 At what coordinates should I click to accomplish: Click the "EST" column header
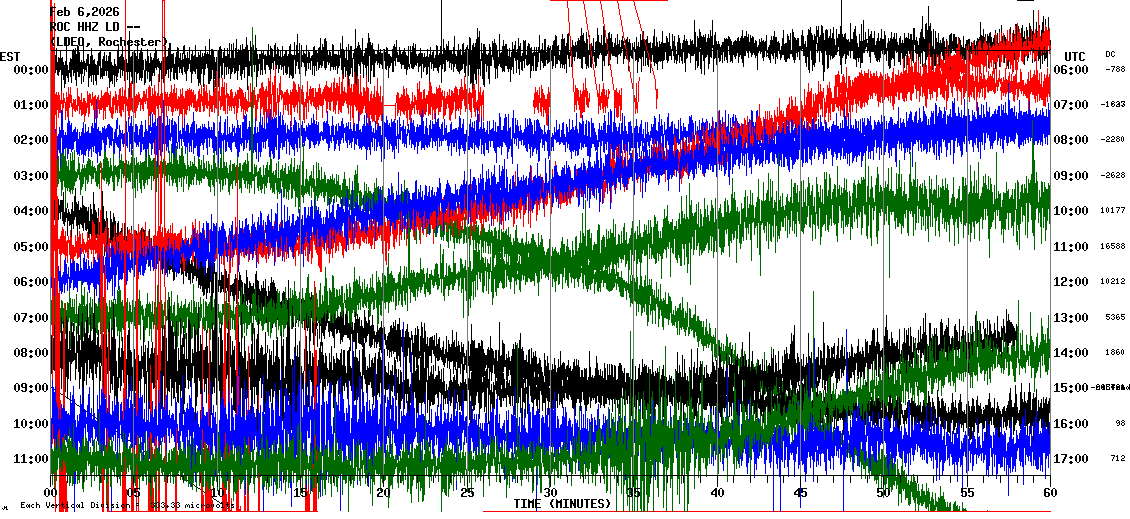(10, 56)
